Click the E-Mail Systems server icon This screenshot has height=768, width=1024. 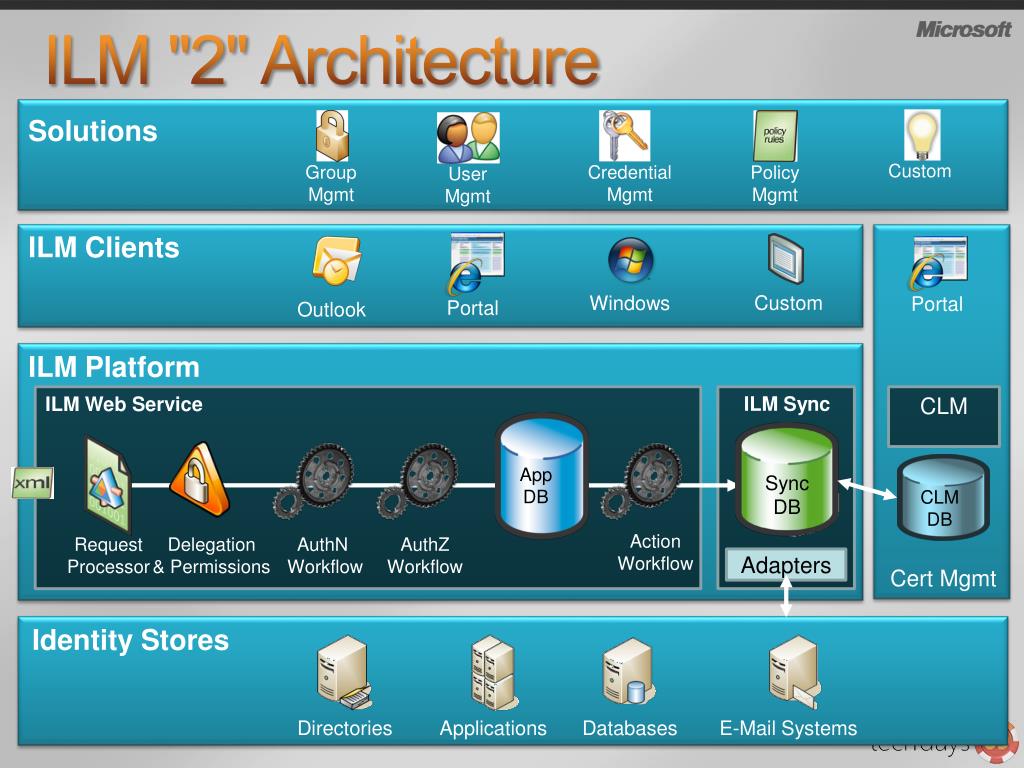pyautogui.click(x=794, y=673)
